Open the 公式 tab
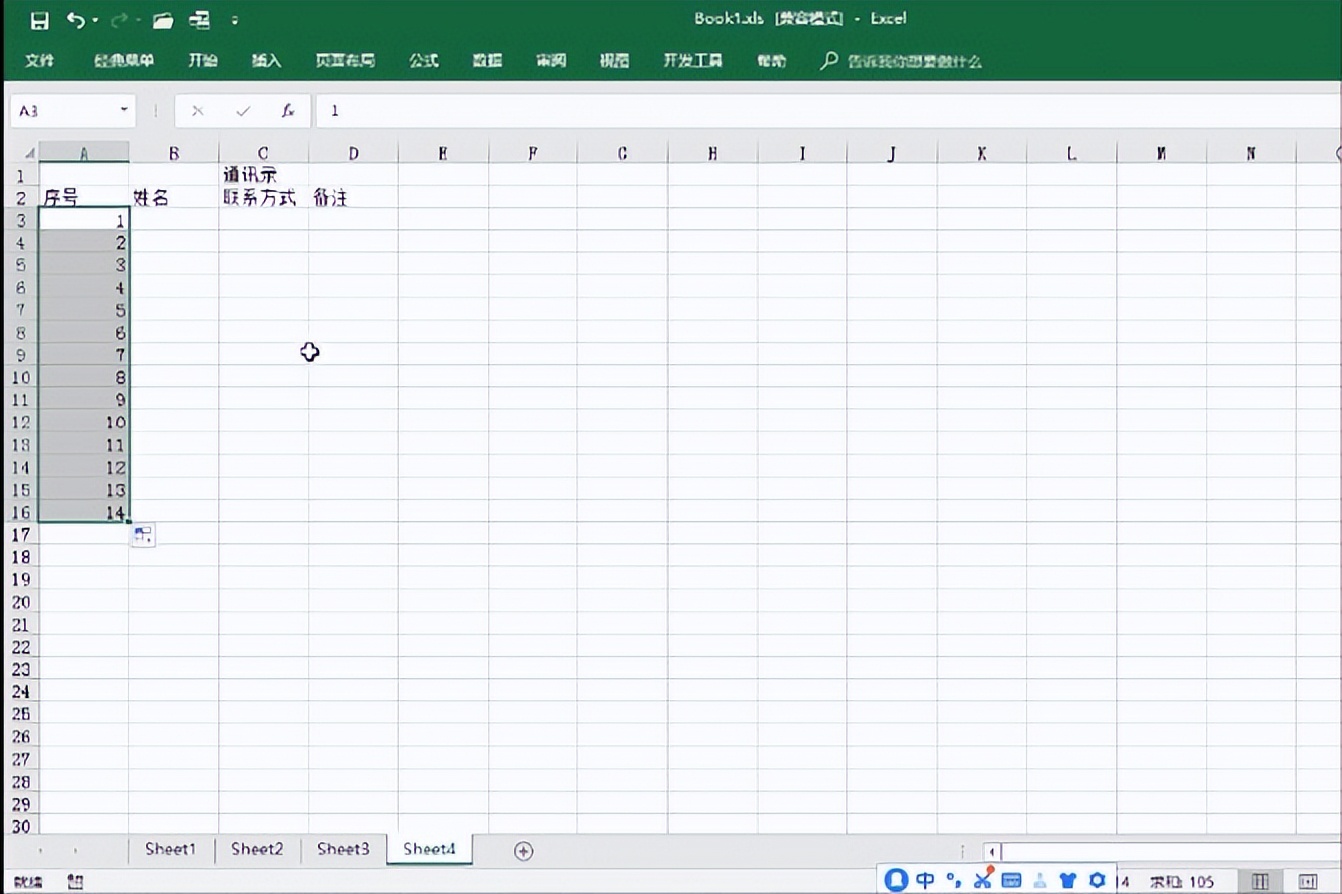This screenshot has height=894, width=1342. point(424,61)
